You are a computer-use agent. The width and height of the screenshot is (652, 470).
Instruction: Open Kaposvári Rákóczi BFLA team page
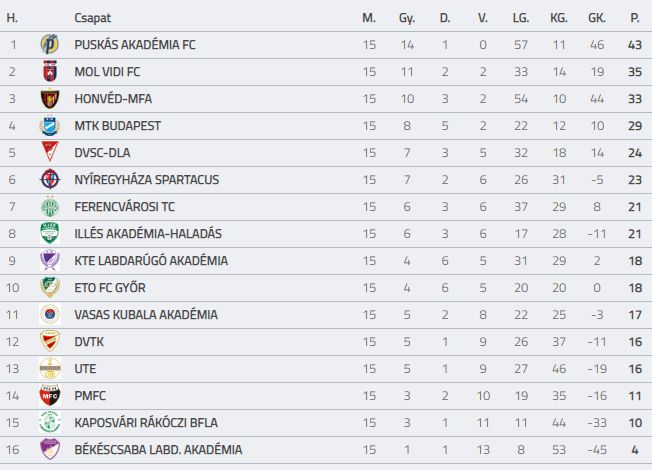click(x=146, y=423)
